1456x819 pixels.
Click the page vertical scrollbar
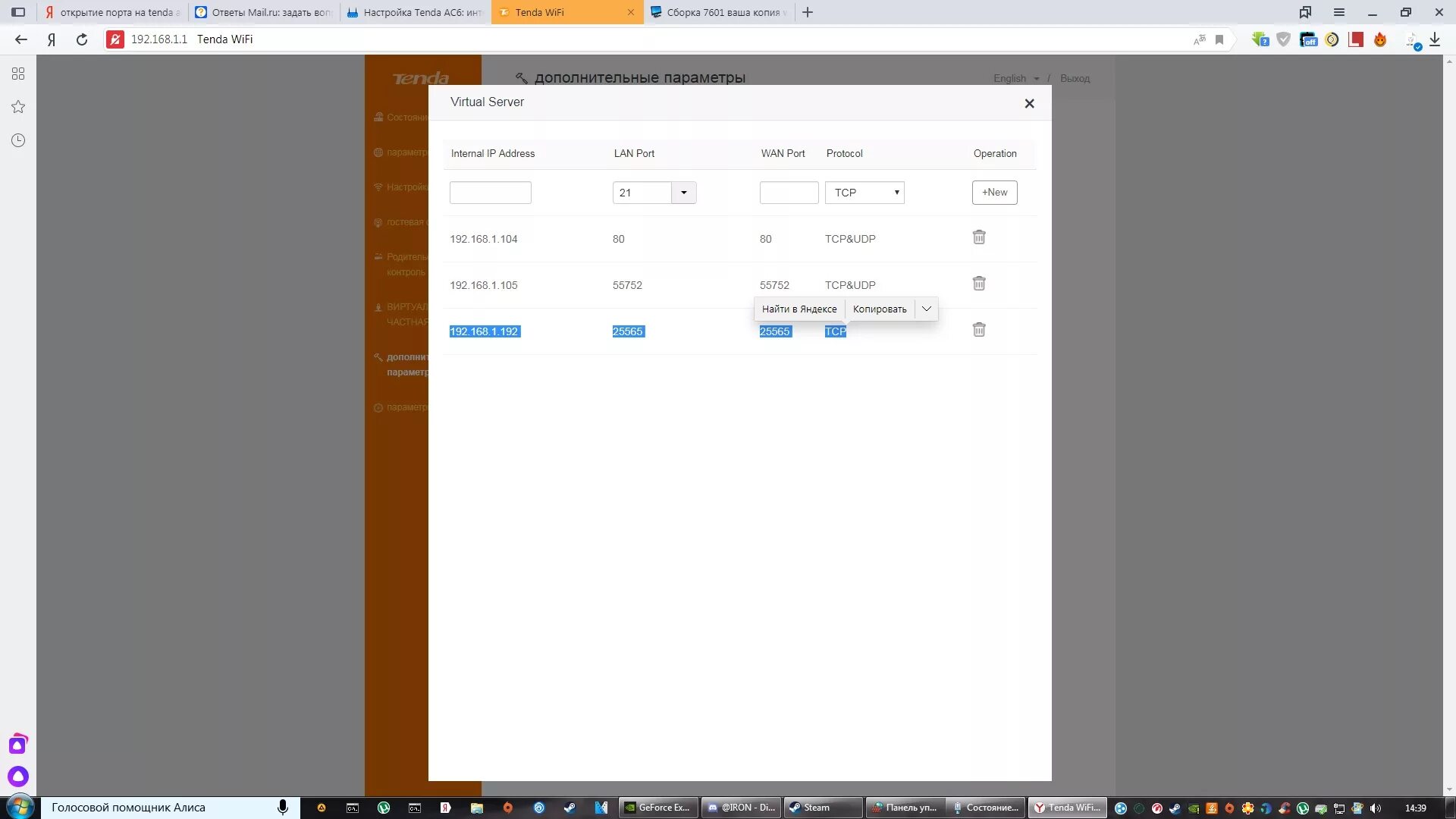click(1449, 425)
